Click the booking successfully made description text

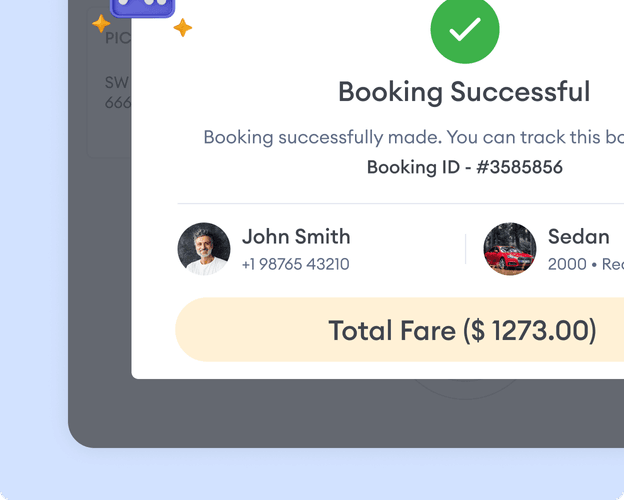413,137
